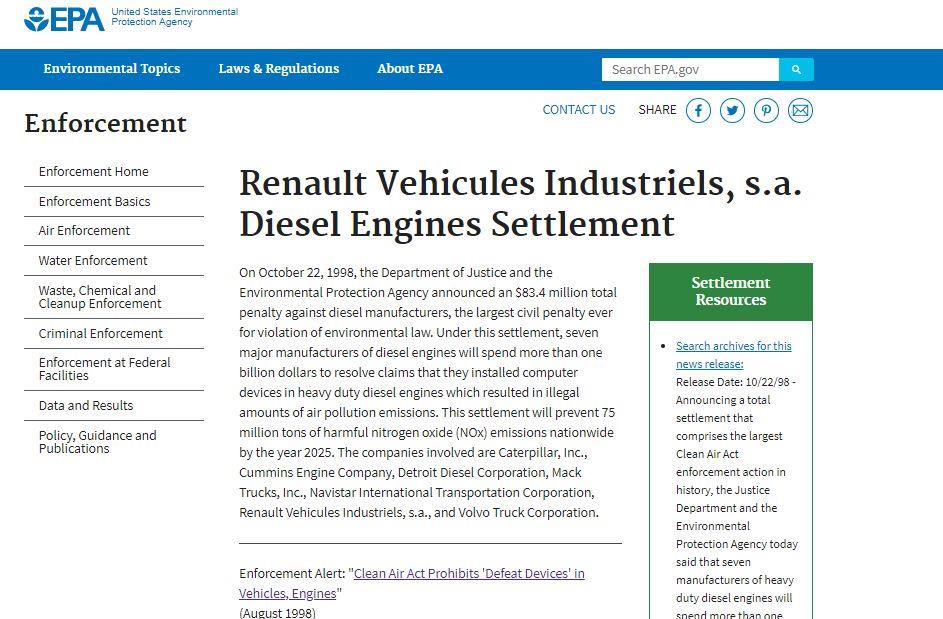This screenshot has width=943, height=619.
Task: Open the Contact Us link
Action: click(579, 110)
